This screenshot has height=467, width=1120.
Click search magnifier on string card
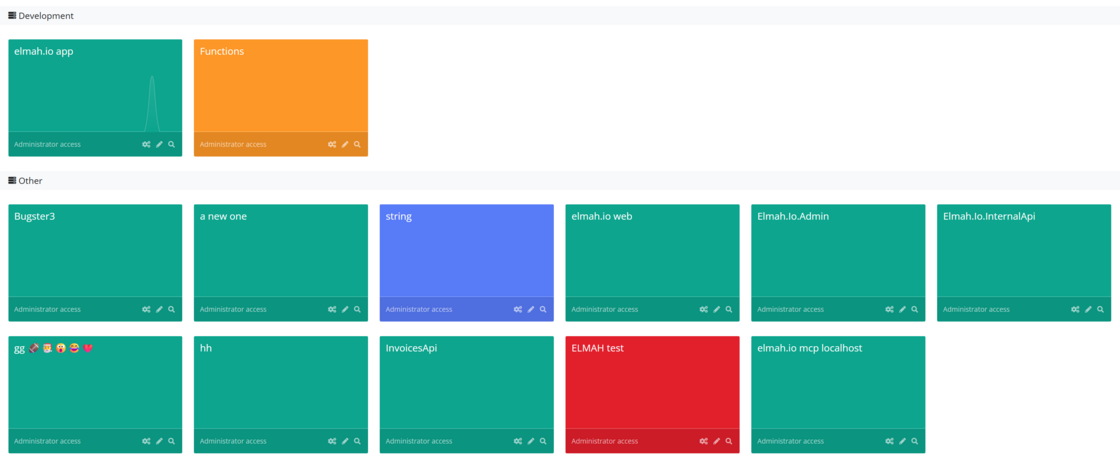coord(543,309)
